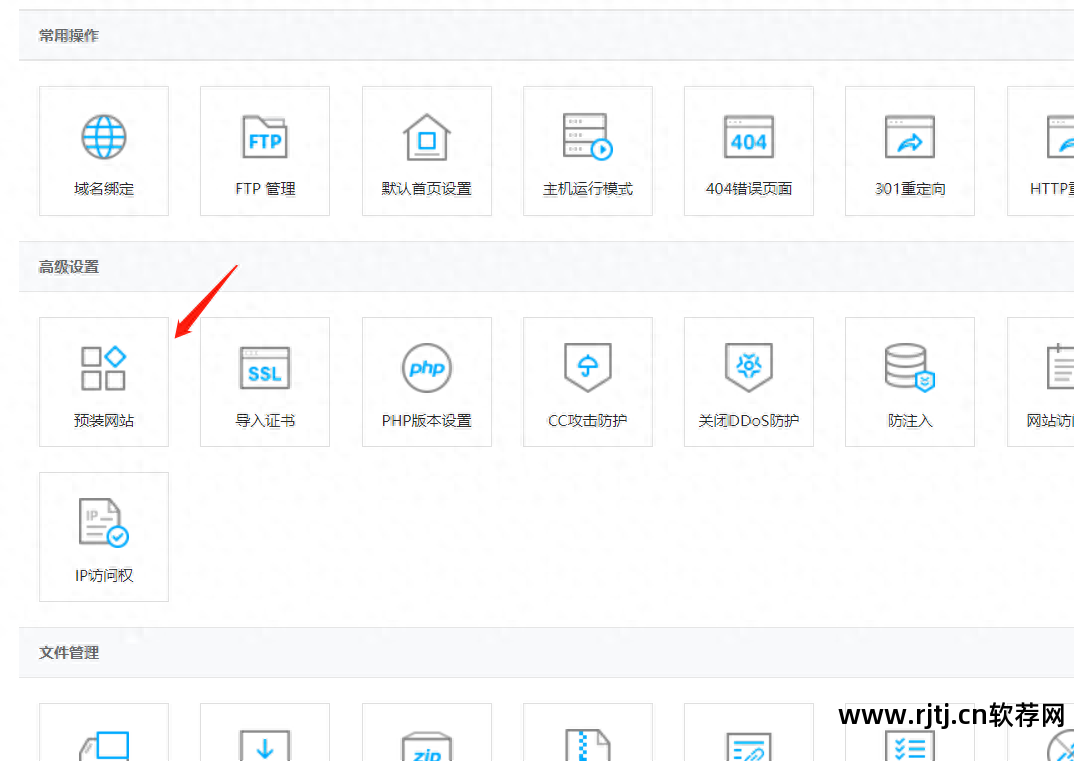
Task: Click the zipper file icon in 文件管理
Action: point(588,745)
